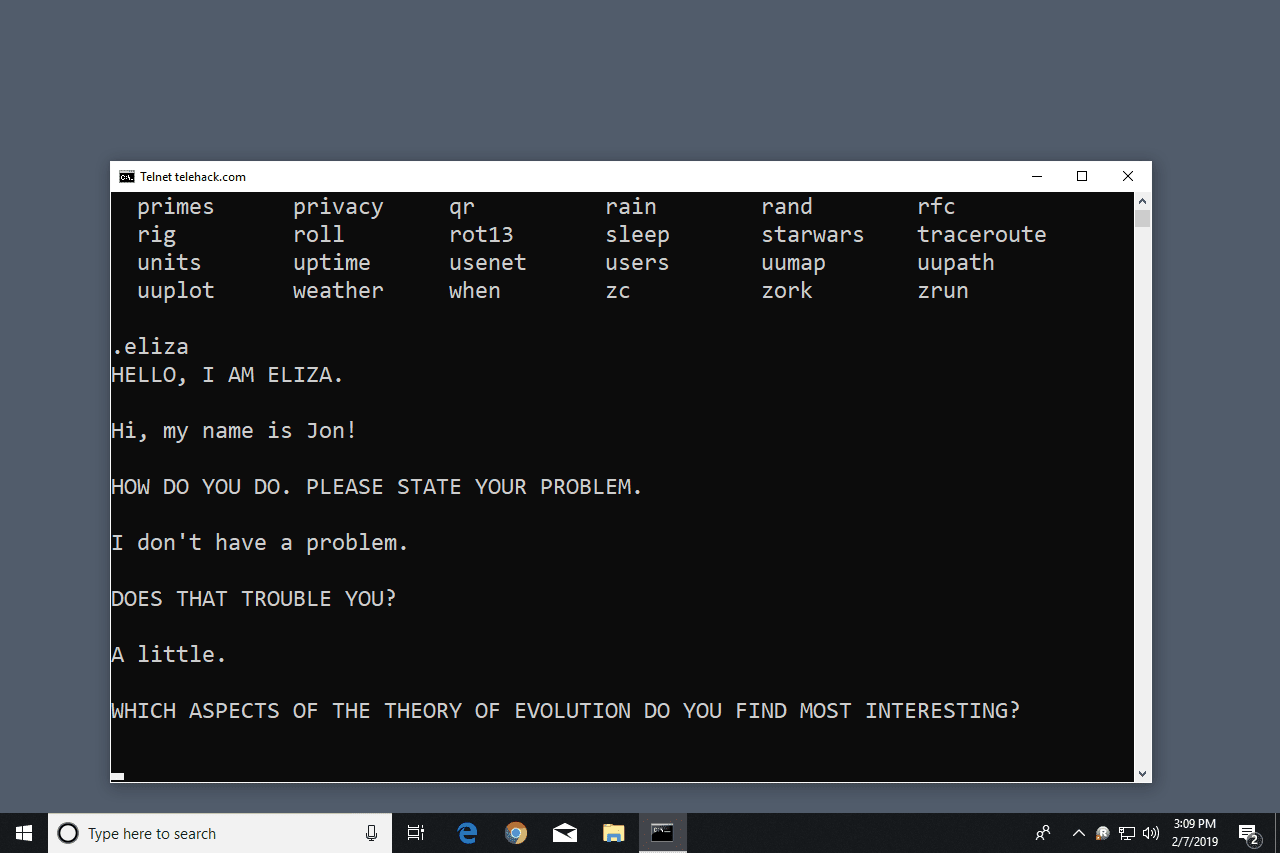The height and width of the screenshot is (853, 1280).
Task: Click the Telnet window title bar icon
Action: (x=127, y=177)
